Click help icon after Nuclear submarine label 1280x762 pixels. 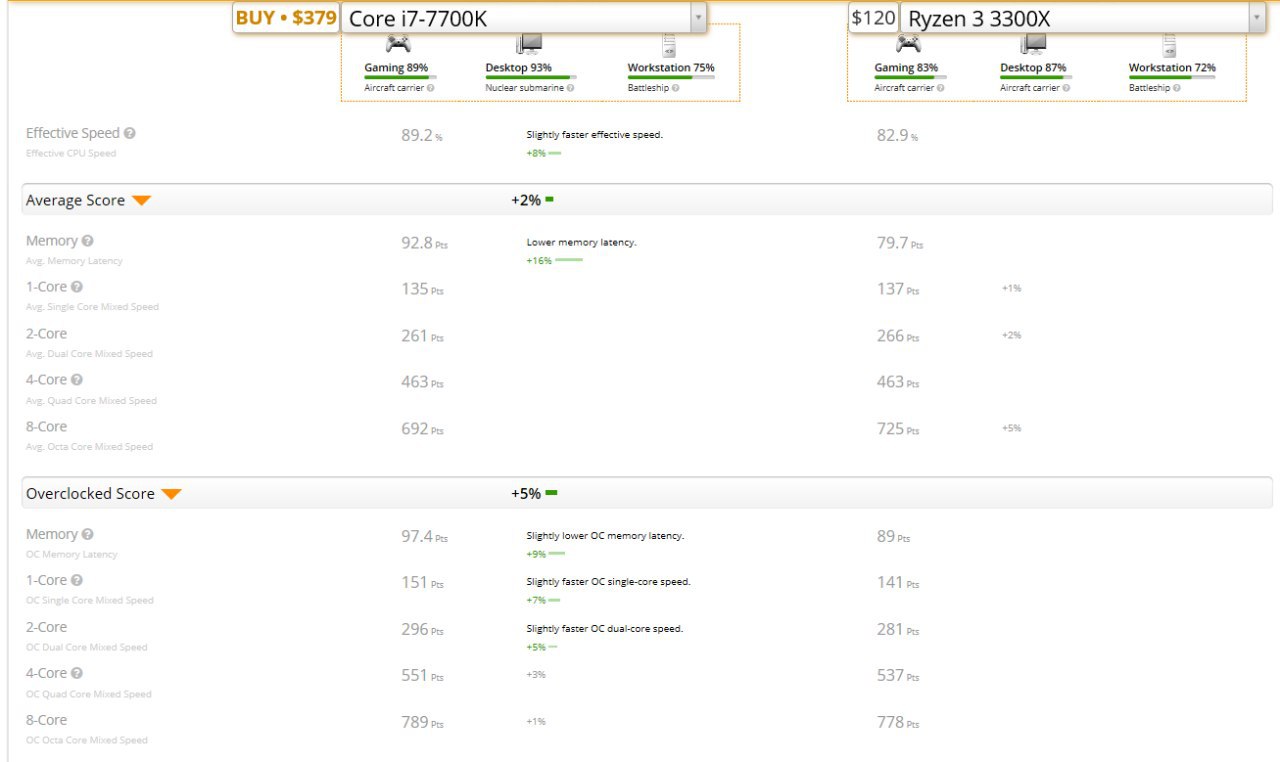point(572,88)
